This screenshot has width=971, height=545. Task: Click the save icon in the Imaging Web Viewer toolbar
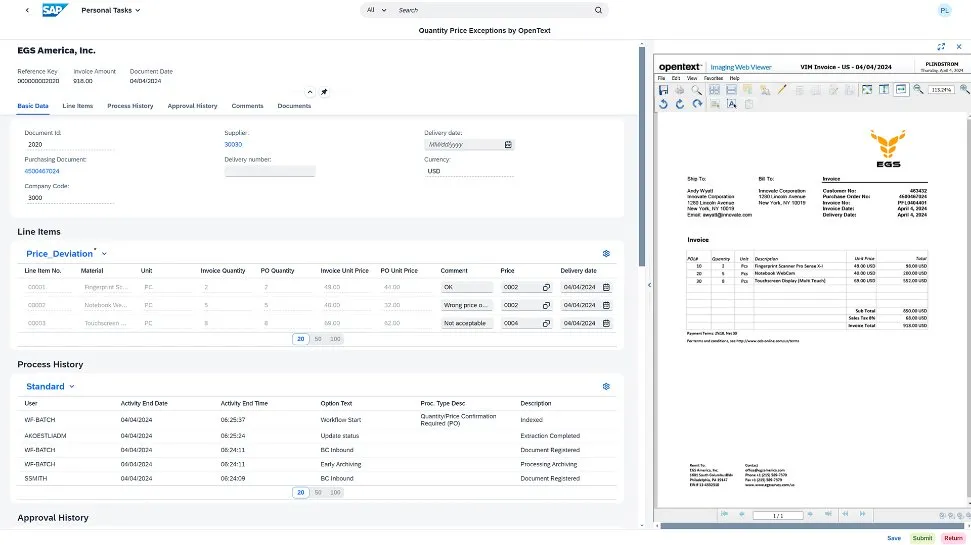[664, 90]
